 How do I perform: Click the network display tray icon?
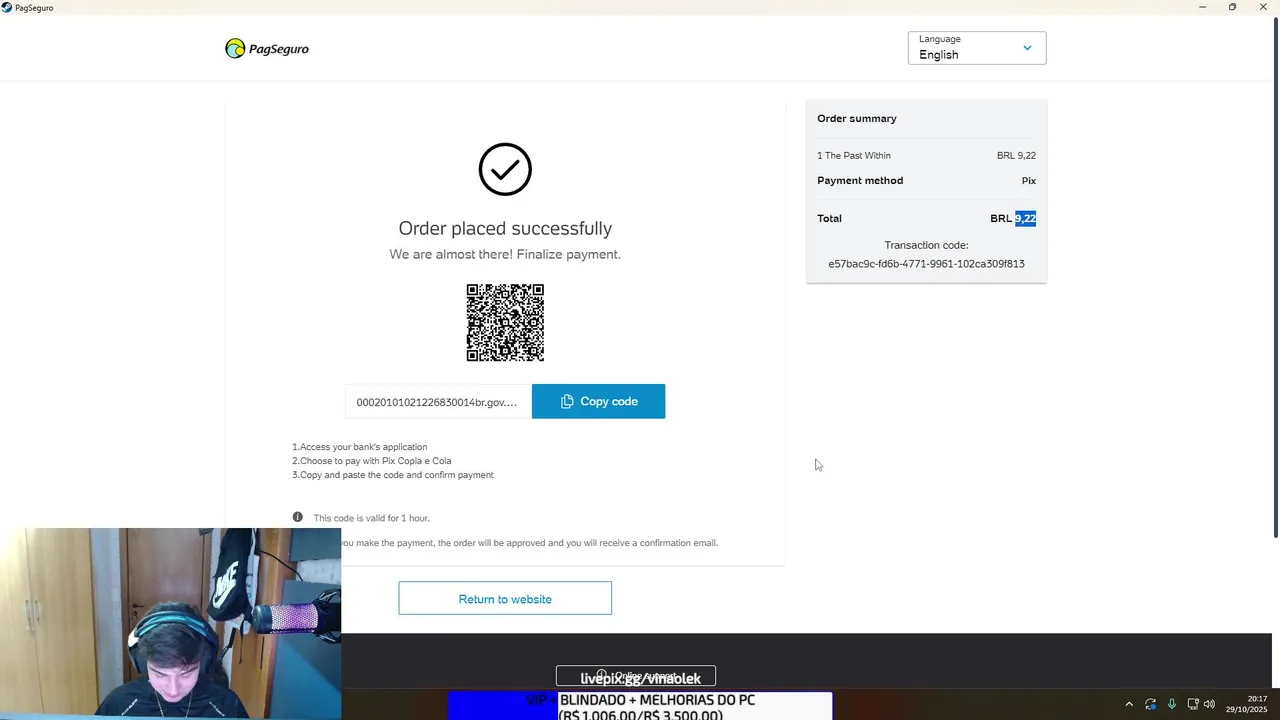(1192, 704)
